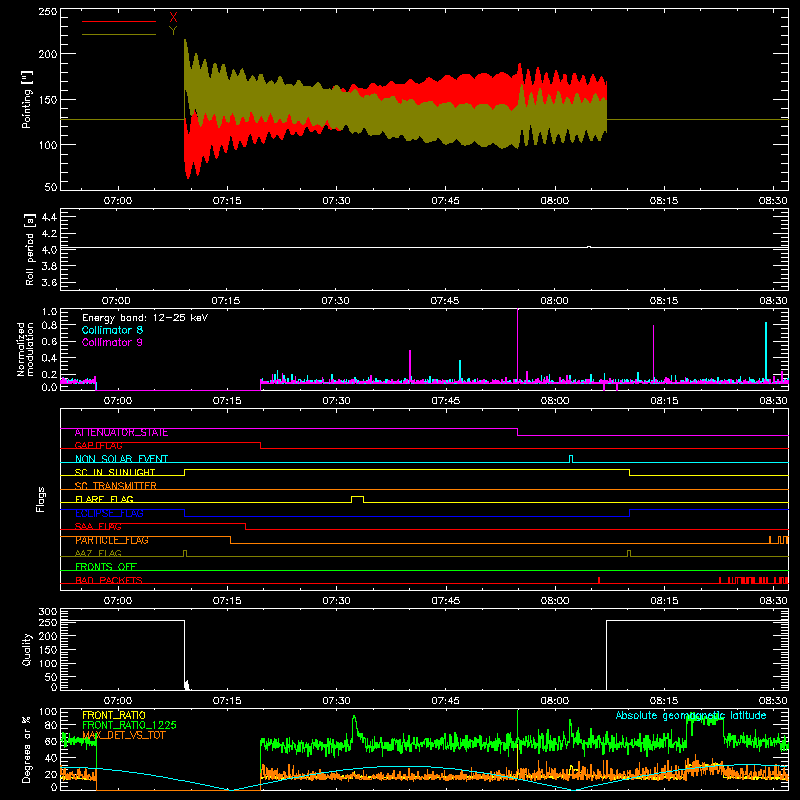Click the Collimator 8 legend entry
The height and width of the screenshot is (800, 800).
coord(112,330)
